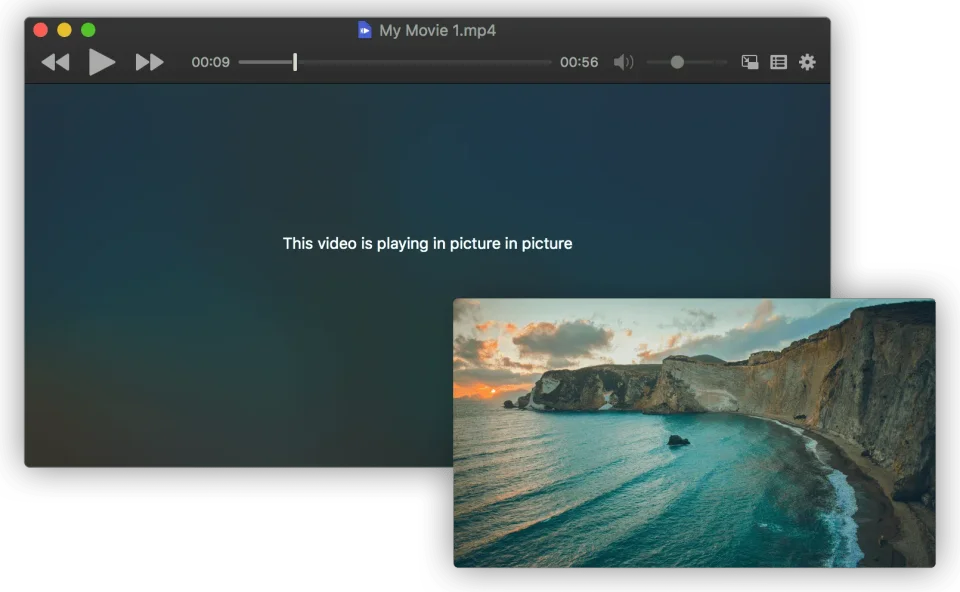Click the elapsed time 00:09
The height and width of the screenshot is (592, 960).
pyautogui.click(x=211, y=62)
